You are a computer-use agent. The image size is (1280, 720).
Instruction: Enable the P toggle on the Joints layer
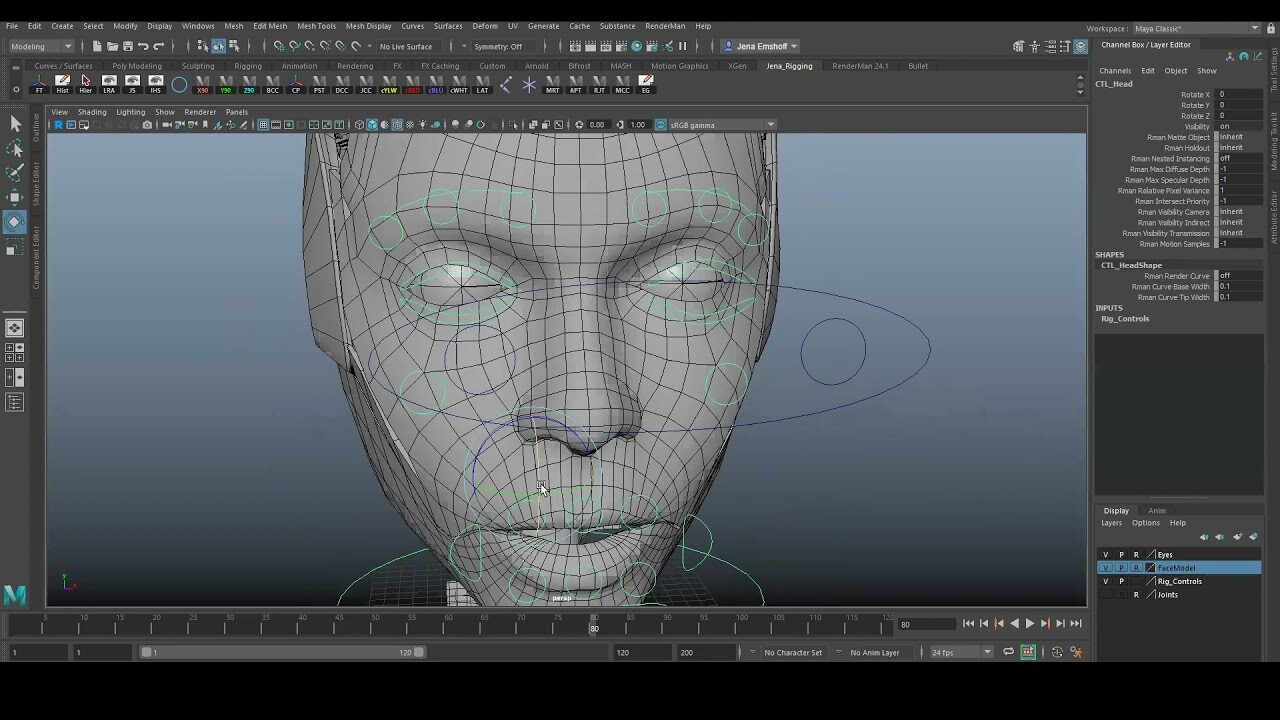pos(1122,594)
